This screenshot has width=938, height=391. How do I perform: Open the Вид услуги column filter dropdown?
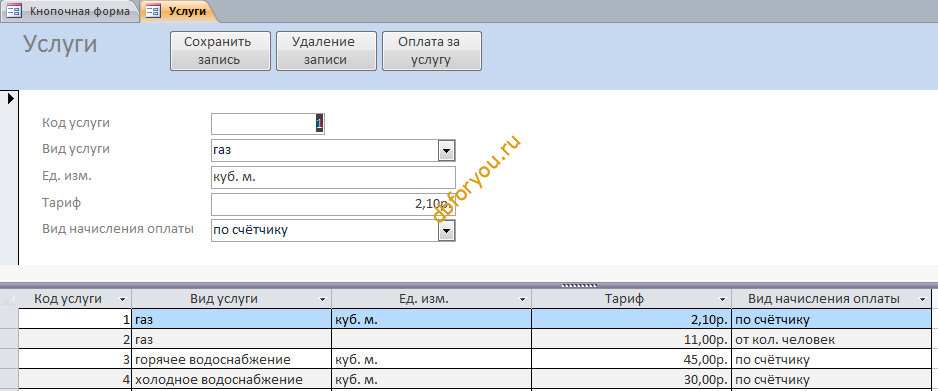[322, 300]
